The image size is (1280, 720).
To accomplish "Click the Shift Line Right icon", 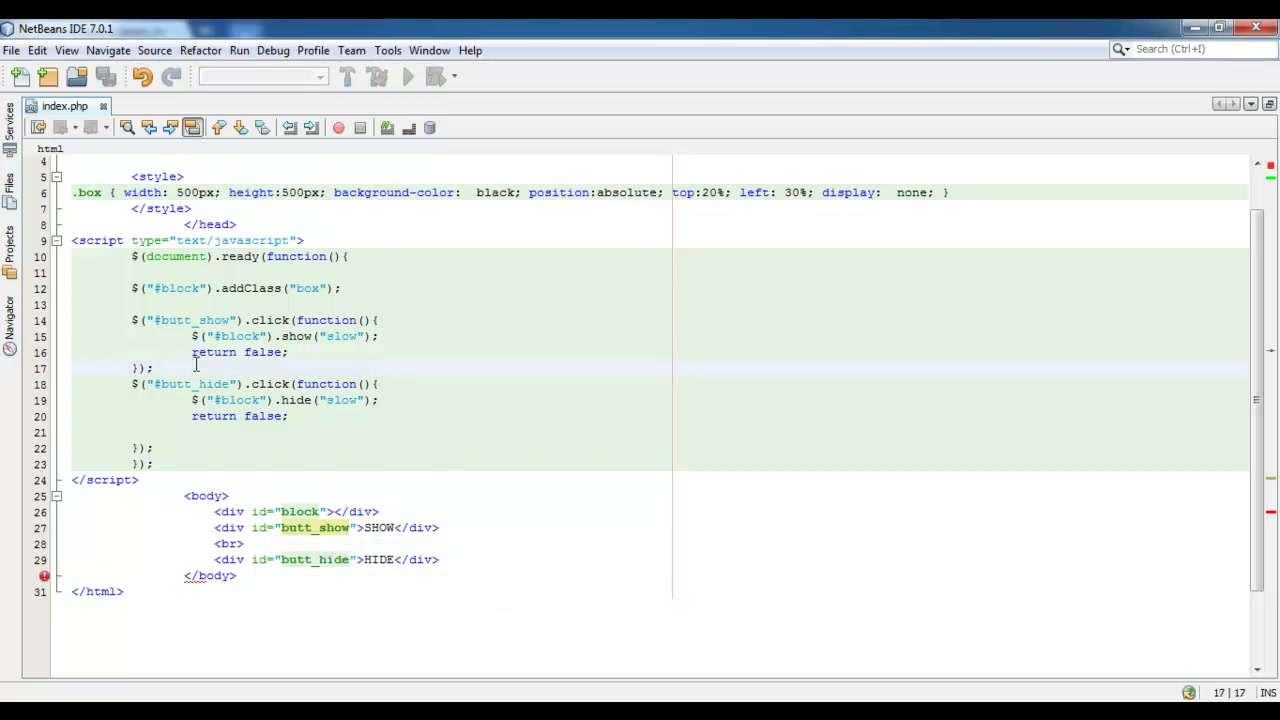I will click(311, 128).
